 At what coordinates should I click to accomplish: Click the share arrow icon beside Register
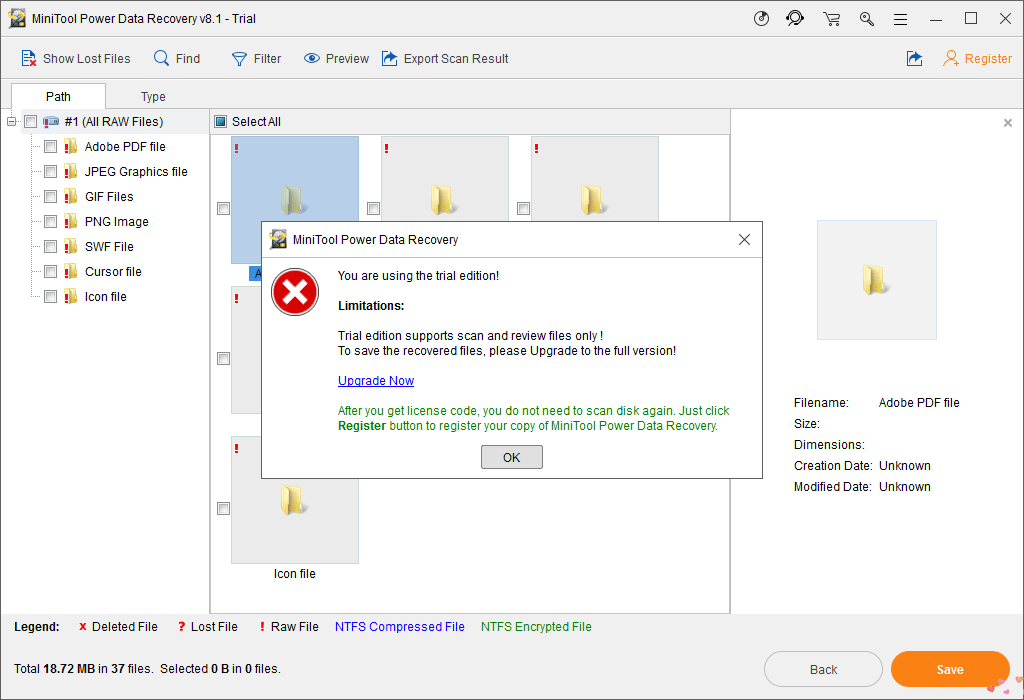tap(915, 59)
